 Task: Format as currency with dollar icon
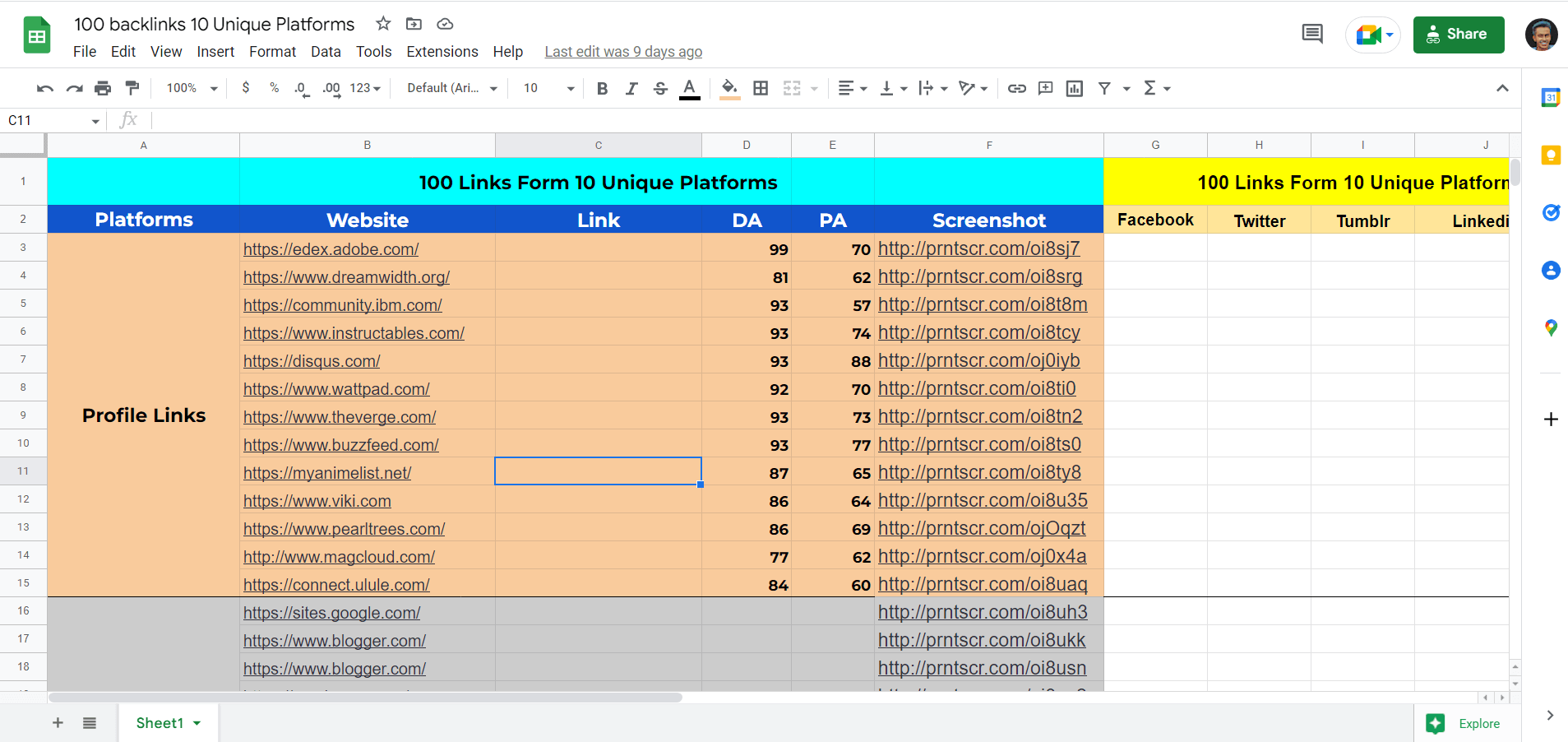tap(246, 88)
